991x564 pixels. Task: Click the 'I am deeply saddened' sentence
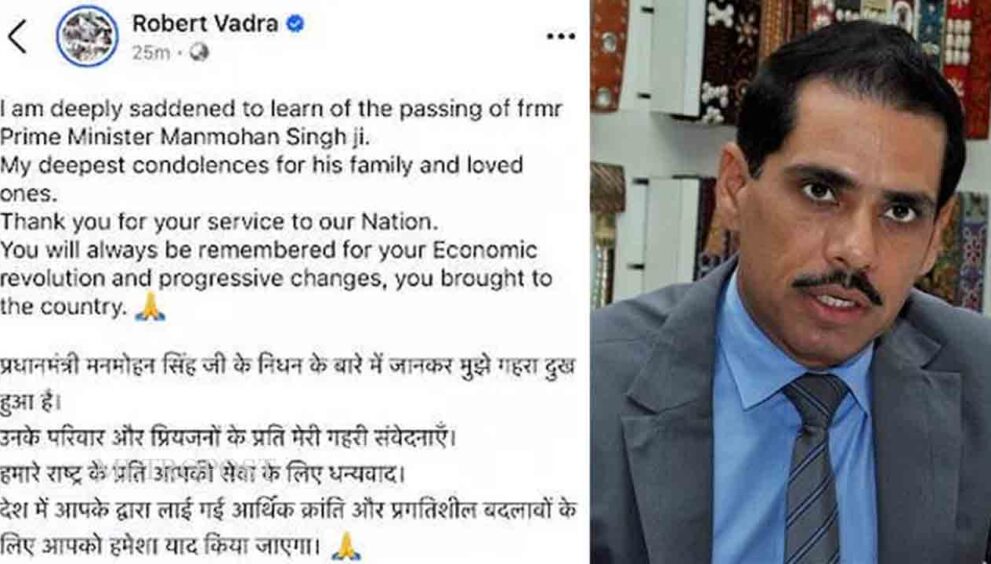281,108
